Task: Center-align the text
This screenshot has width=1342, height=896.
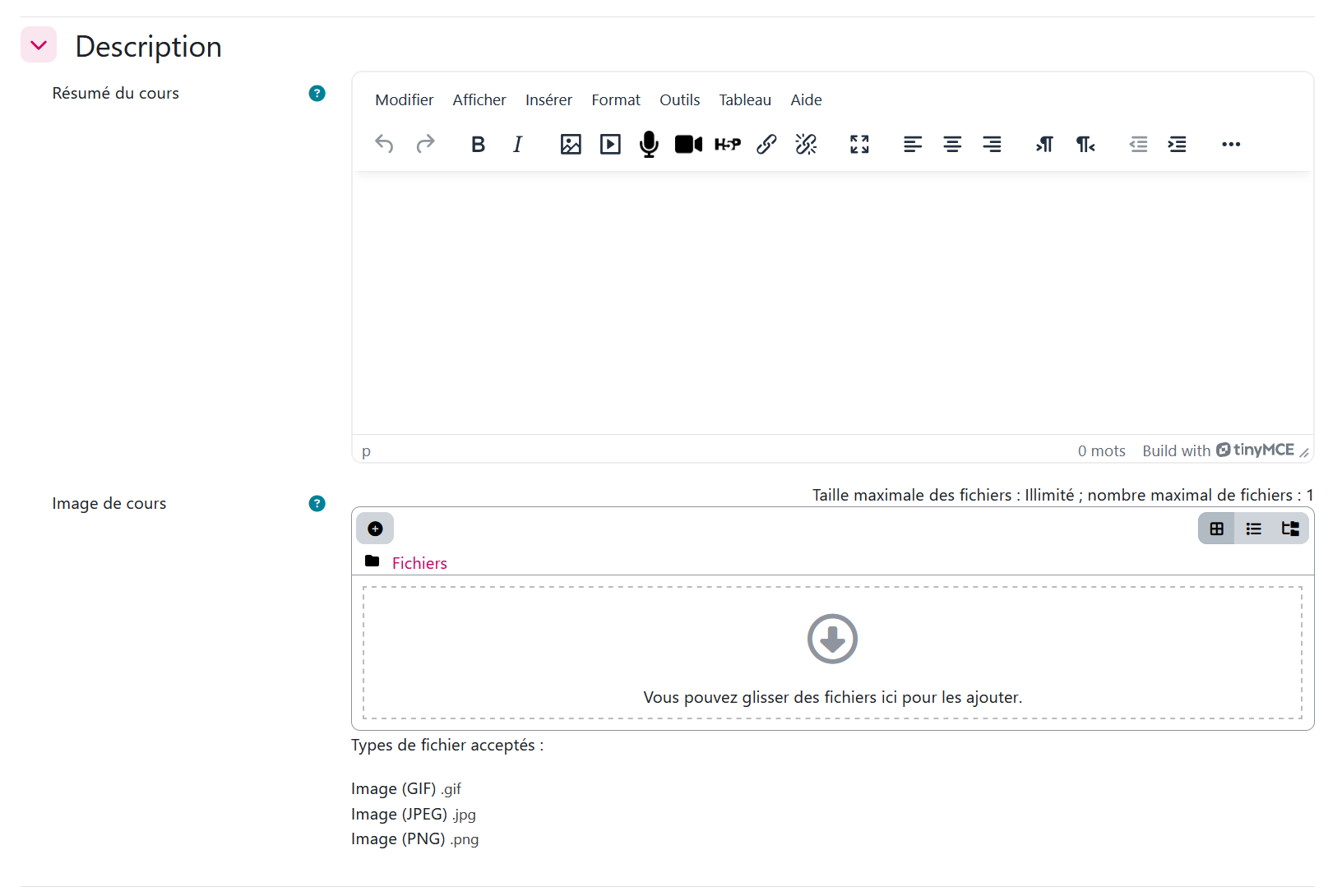Action: [x=952, y=145]
